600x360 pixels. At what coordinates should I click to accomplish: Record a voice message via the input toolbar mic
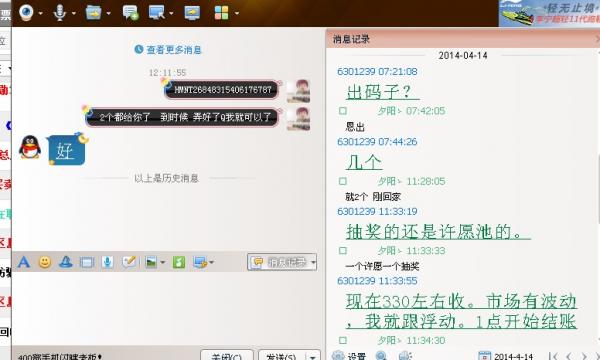(108, 262)
